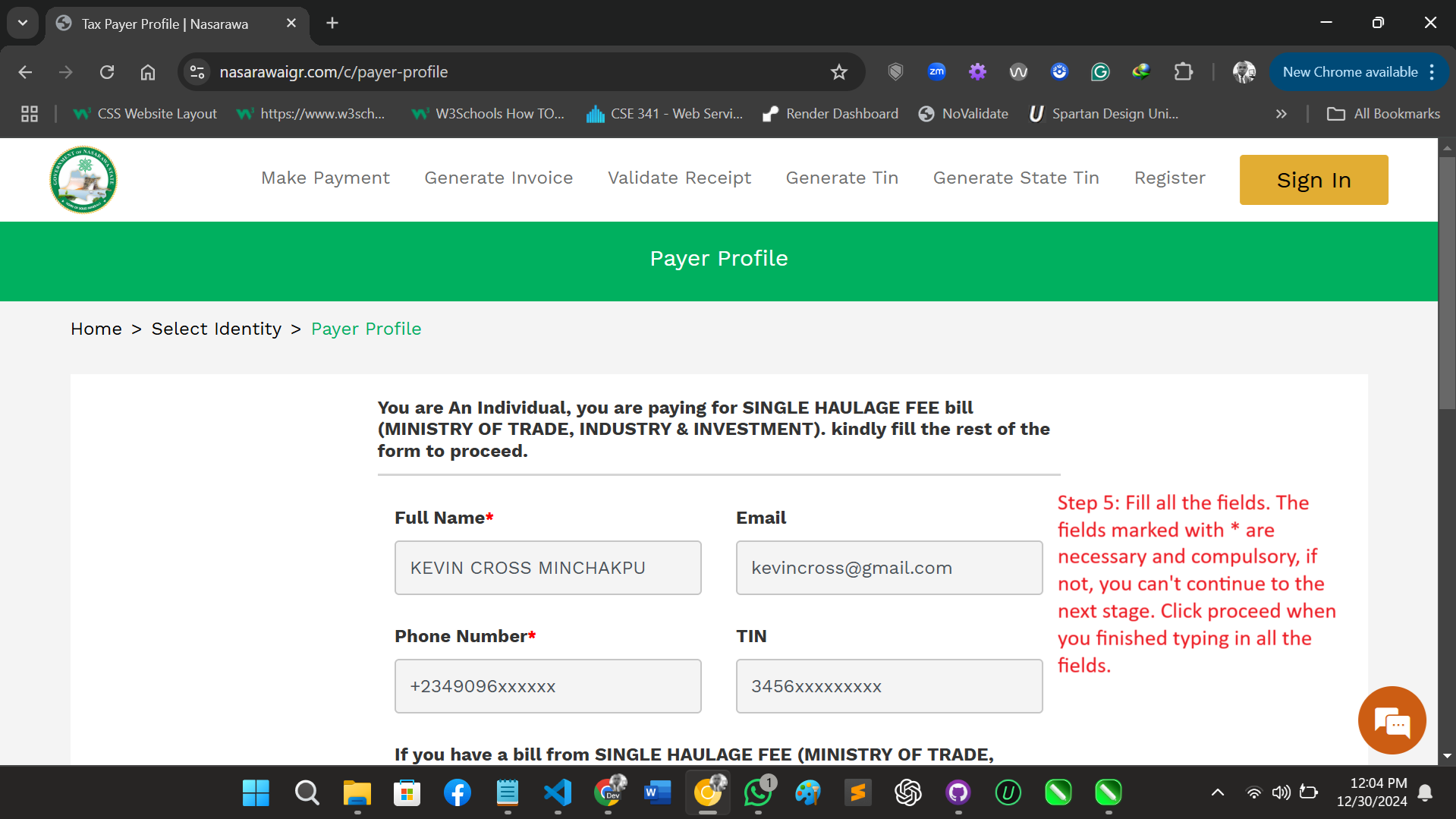The image size is (1456, 819).
Task: Open the Windows Start menu
Action: [x=256, y=793]
